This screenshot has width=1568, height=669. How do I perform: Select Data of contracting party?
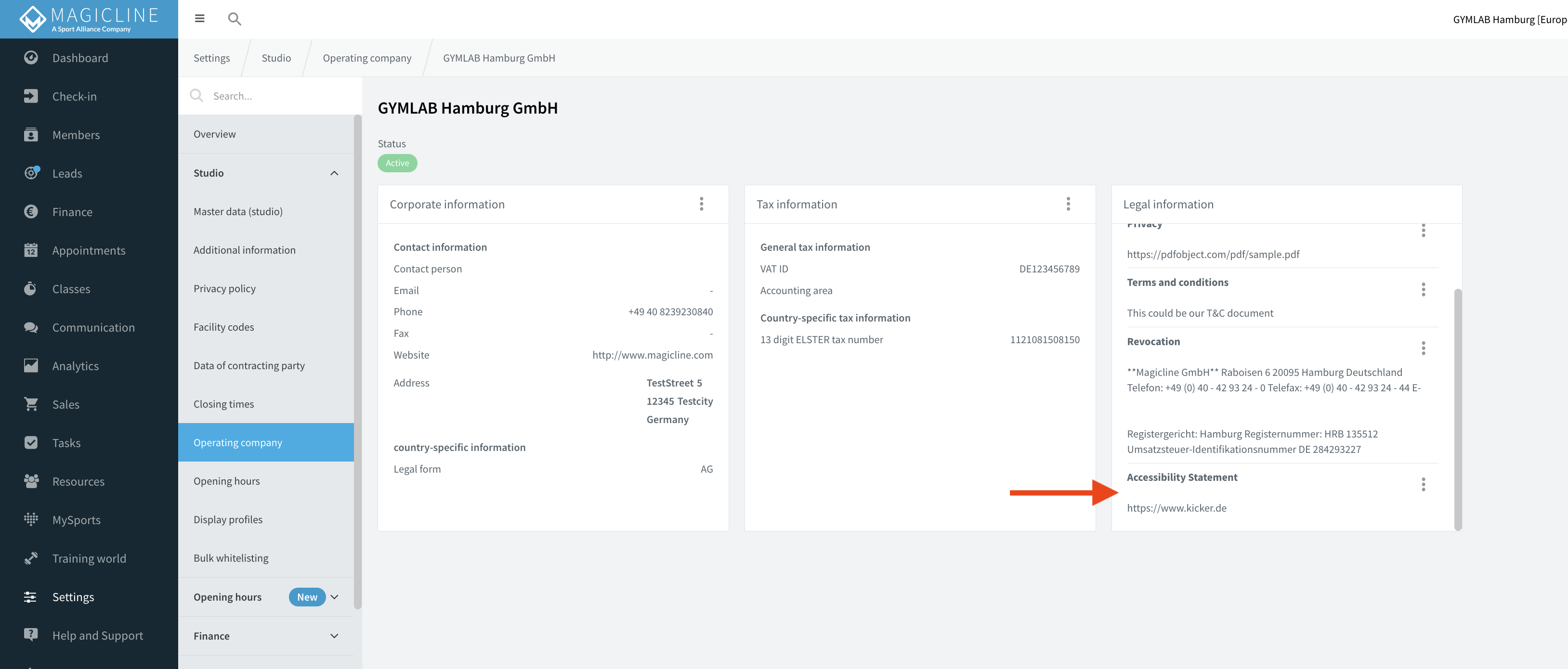click(266, 365)
